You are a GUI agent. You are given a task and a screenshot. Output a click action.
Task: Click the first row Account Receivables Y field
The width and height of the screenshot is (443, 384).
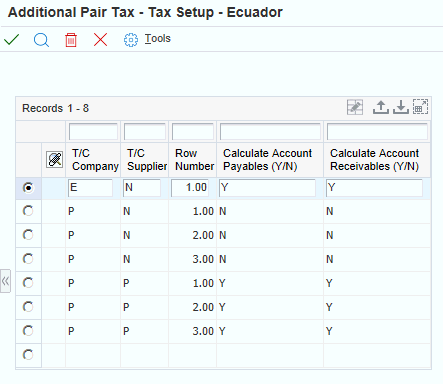pyautogui.click(x=374, y=188)
